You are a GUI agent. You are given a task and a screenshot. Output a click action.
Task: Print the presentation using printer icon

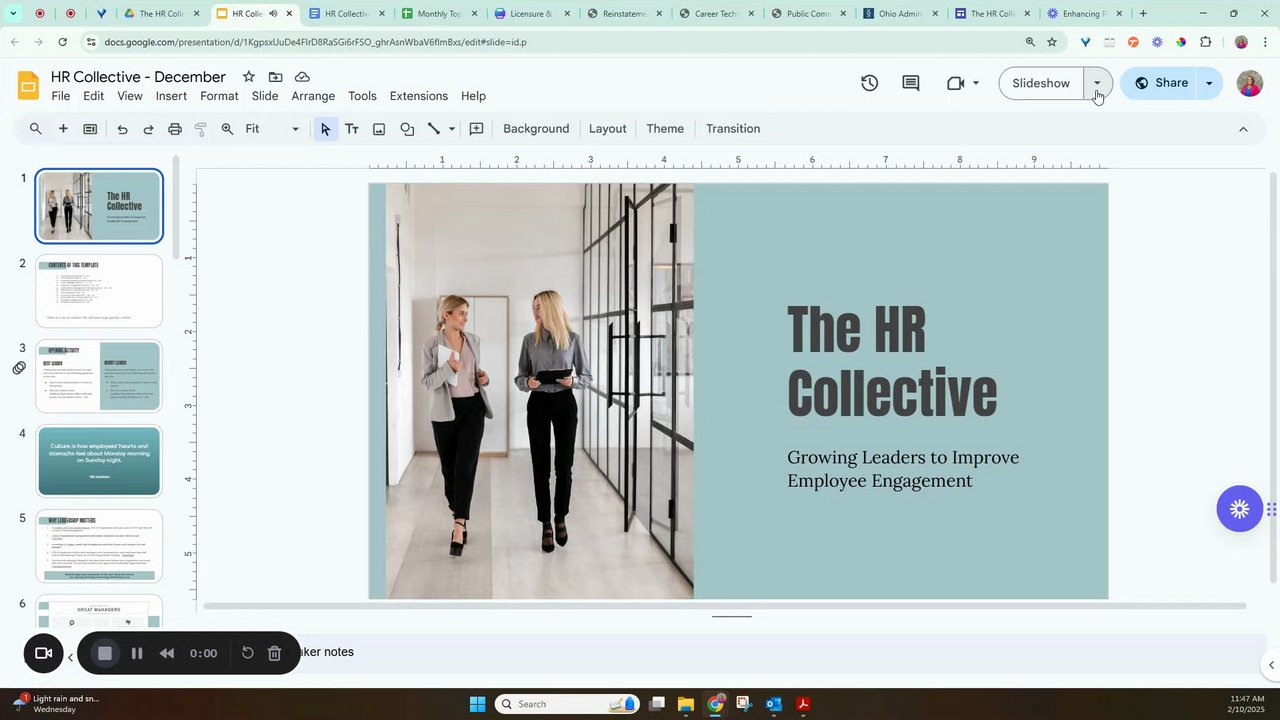175,129
